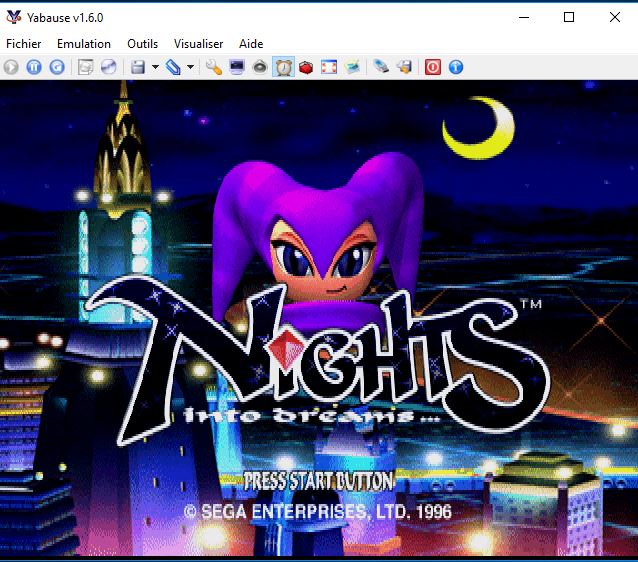The width and height of the screenshot is (638, 562).
Task: Open the Emulation menu
Action: (84, 44)
